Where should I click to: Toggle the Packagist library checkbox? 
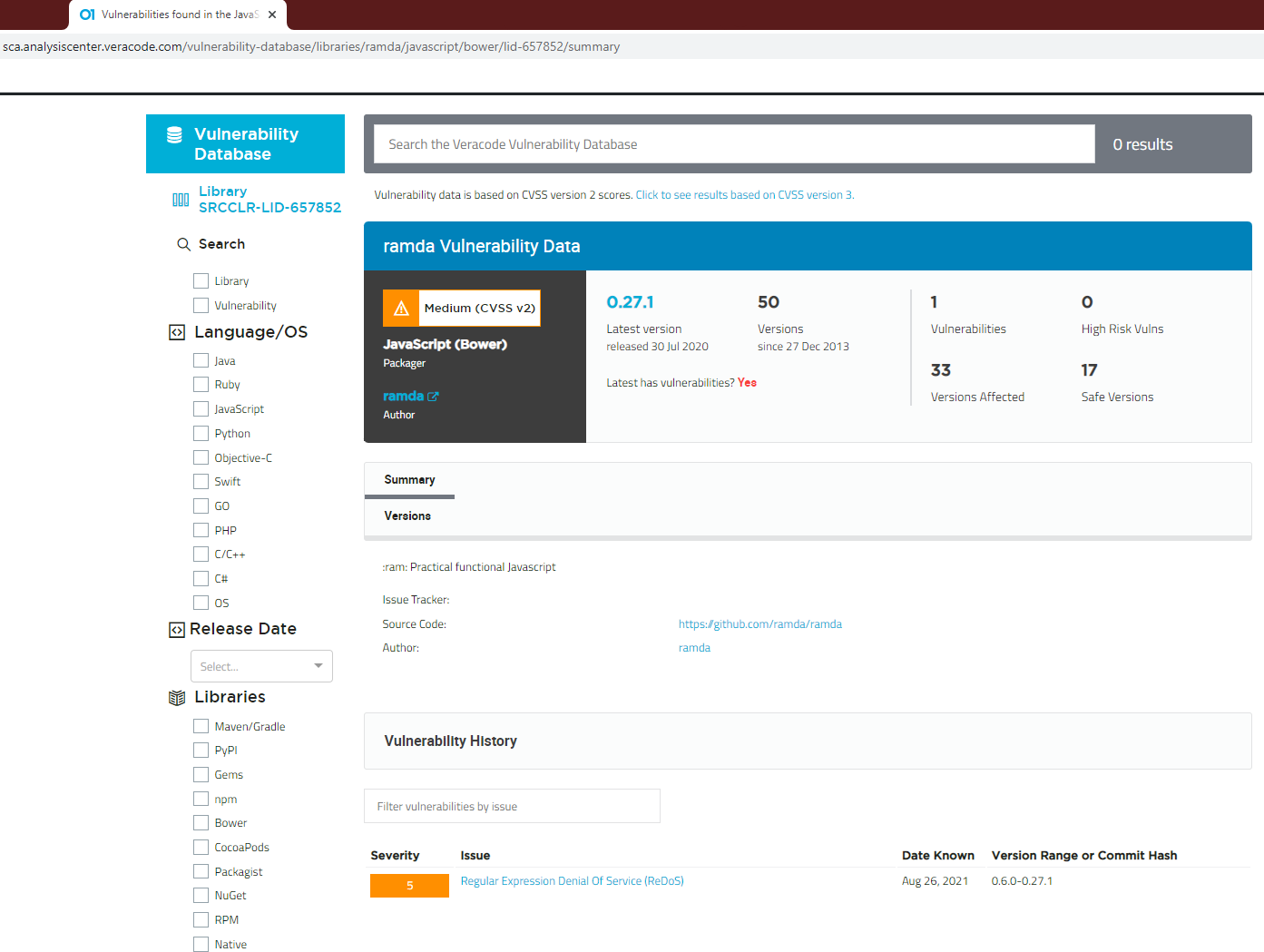click(x=201, y=871)
